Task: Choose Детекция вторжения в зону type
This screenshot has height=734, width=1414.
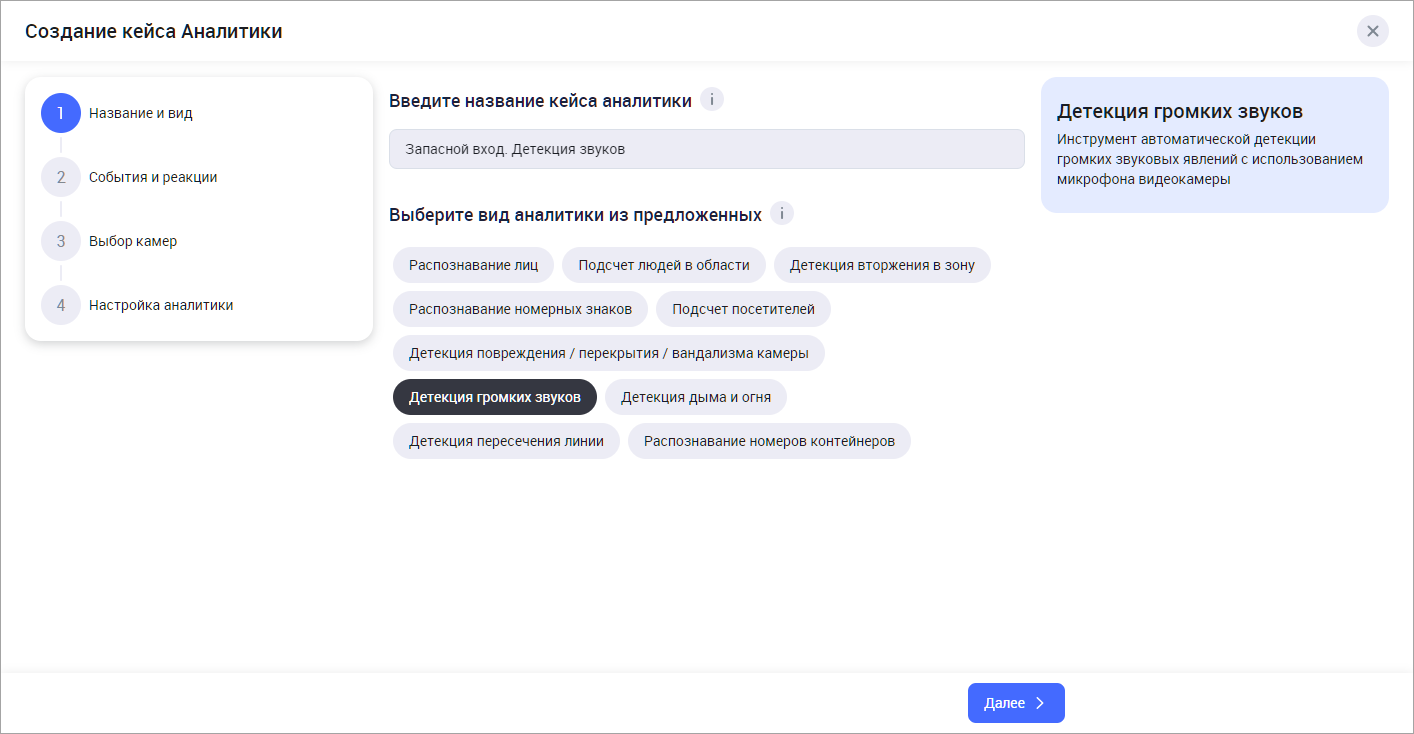Action: coord(881,265)
